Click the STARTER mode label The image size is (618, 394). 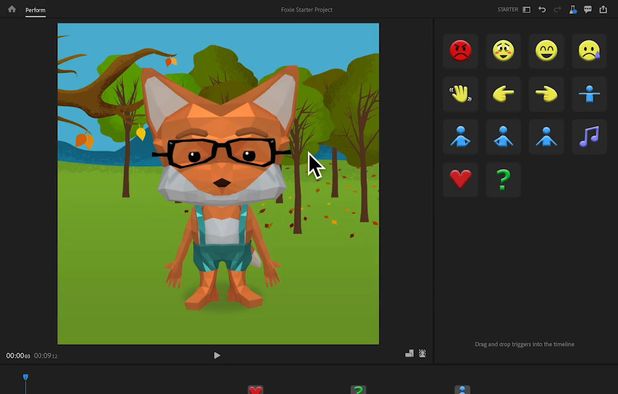[x=508, y=9]
